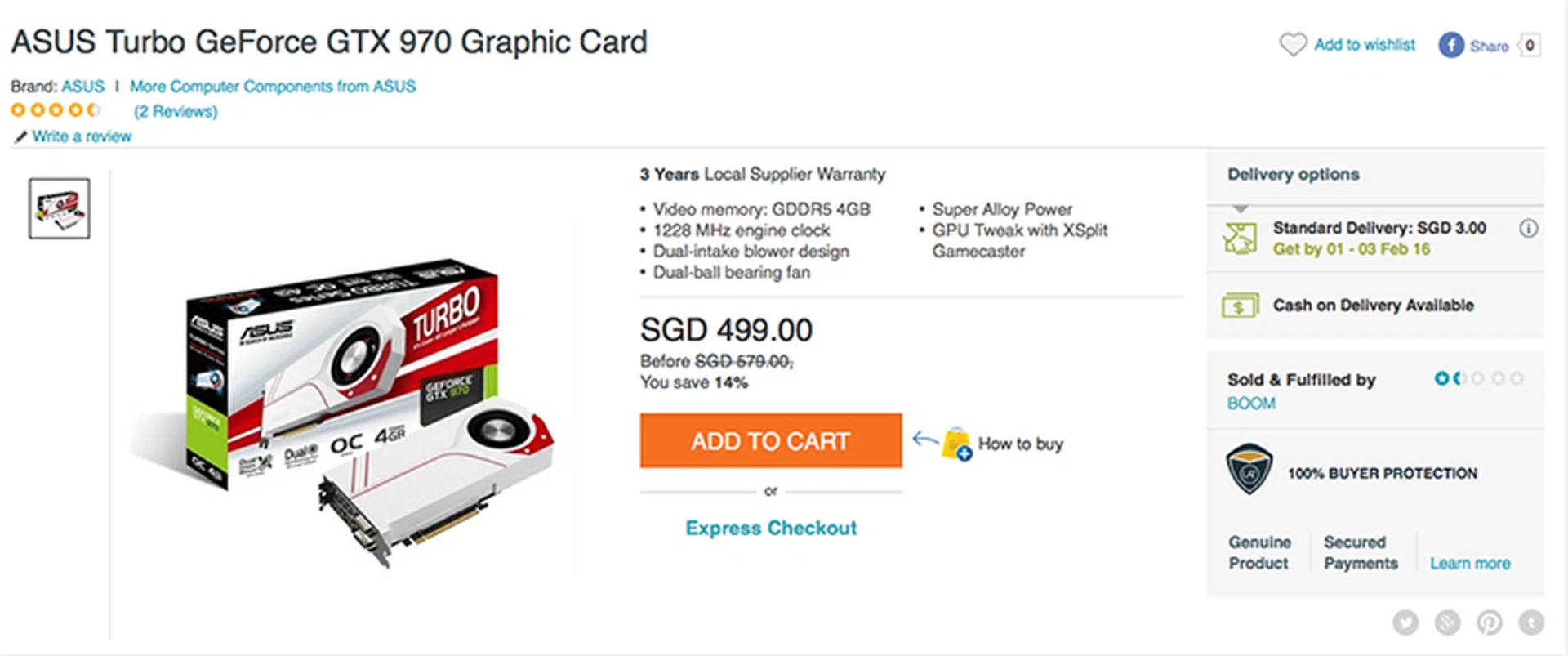Image resolution: width=1568 pixels, height=656 pixels.
Task: Open Express Checkout
Action: click(x=769, y=528)
